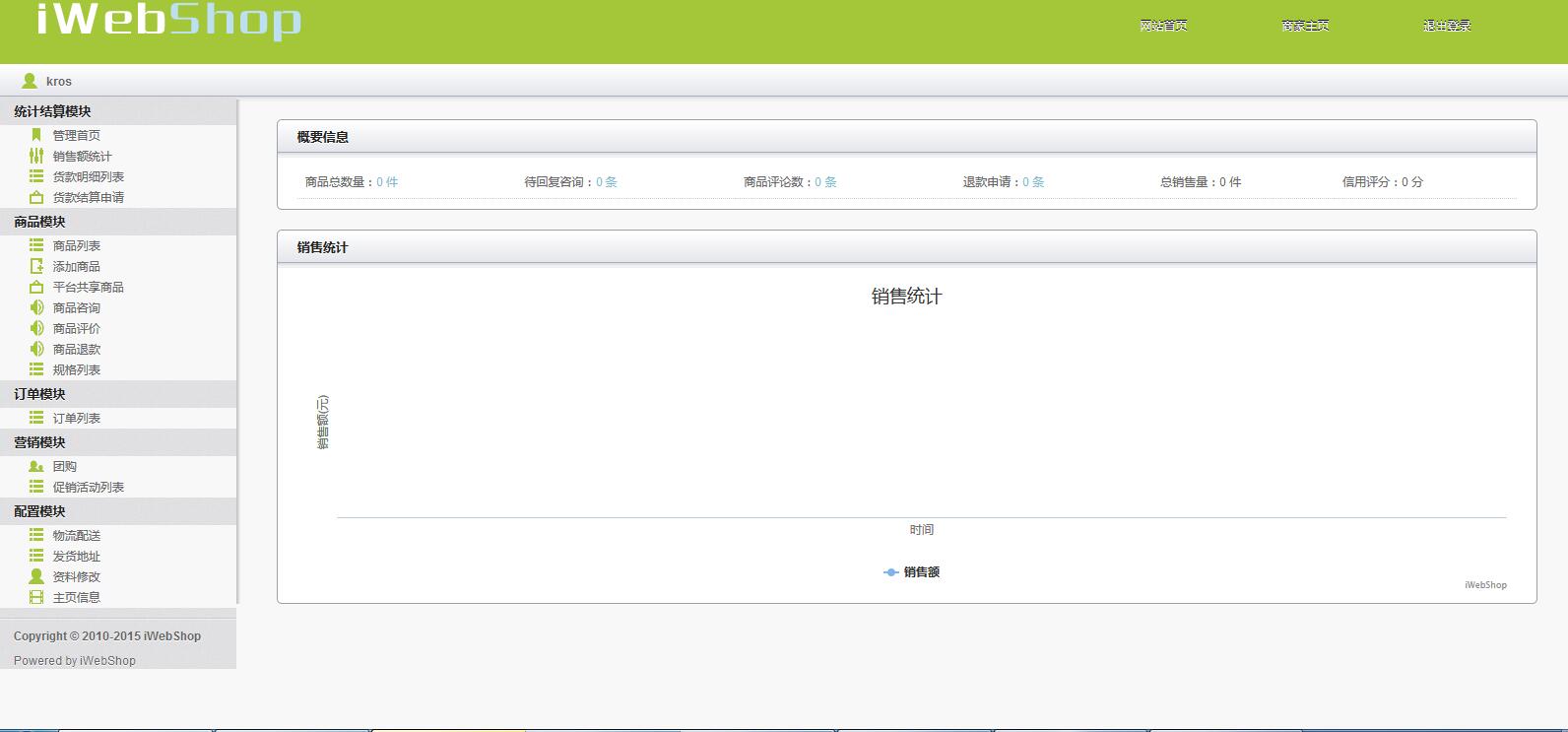This screenshot has width=1568, height=732.
Task: Open 商家主页 from the top navigation
Action: [1306, 26]
